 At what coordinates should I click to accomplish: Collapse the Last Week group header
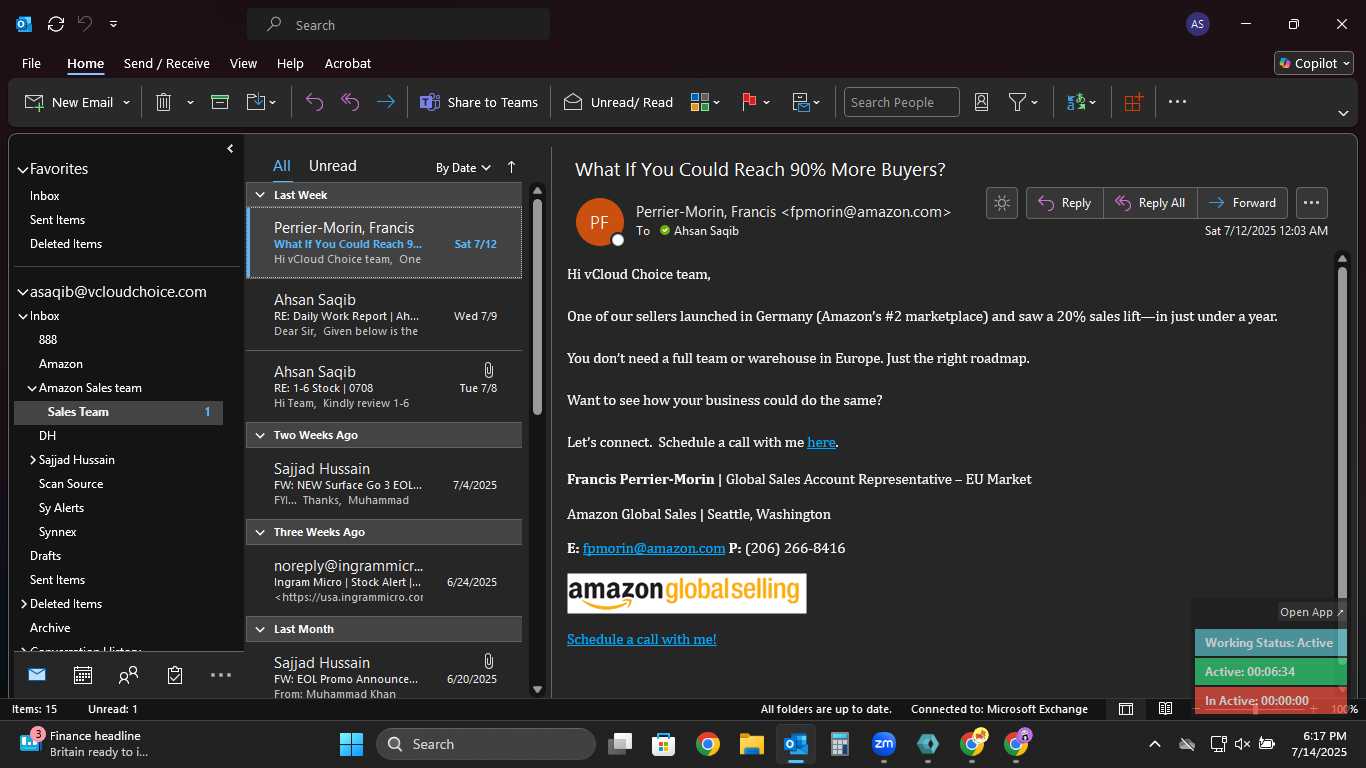260,195
